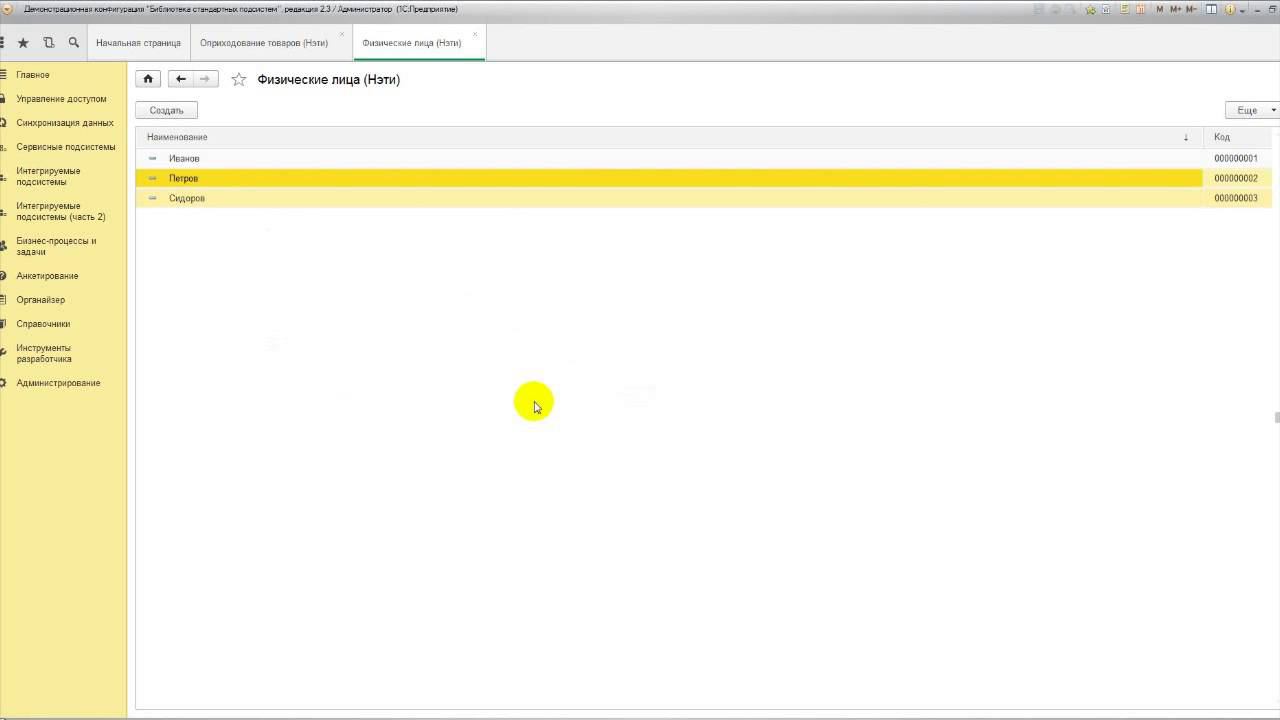Open Бизнес-процессы и задачи section
The height and width of the screenshot is (720, 1280).
[x=56, y=246]
